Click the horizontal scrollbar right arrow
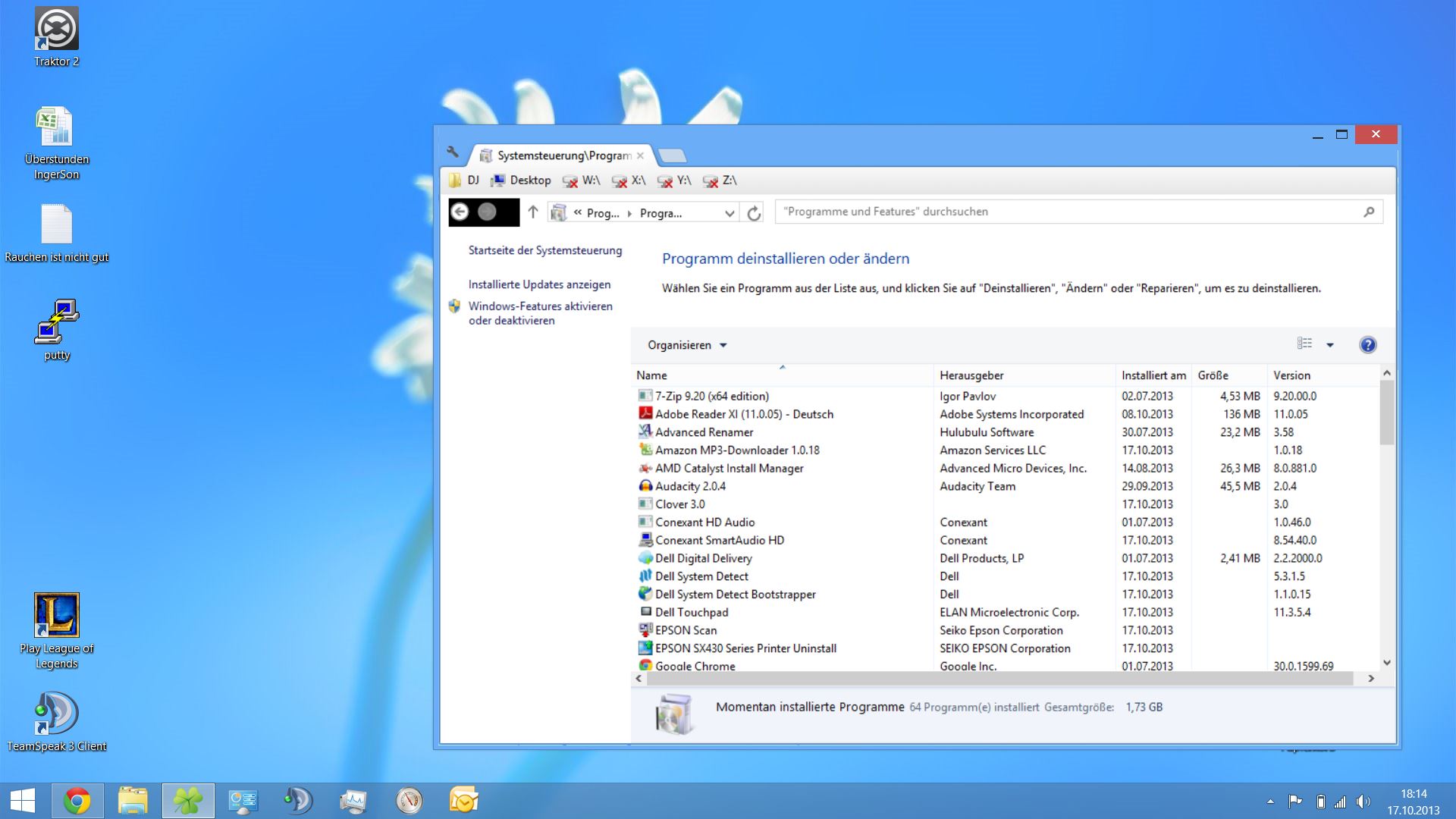Viewport: 1456px width, 819px height. pyautogui.click(x=1370, y=679)
